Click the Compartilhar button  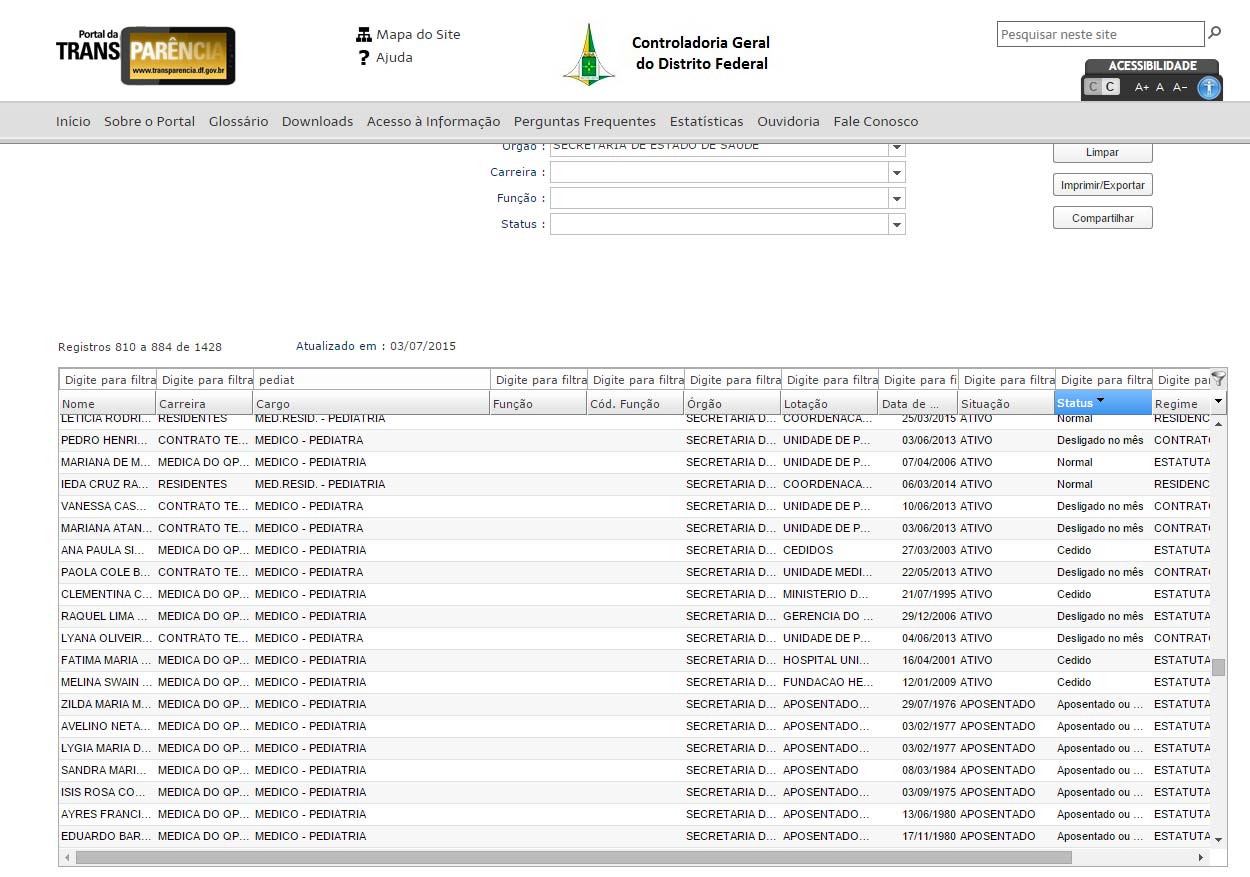click(1102, 218)
